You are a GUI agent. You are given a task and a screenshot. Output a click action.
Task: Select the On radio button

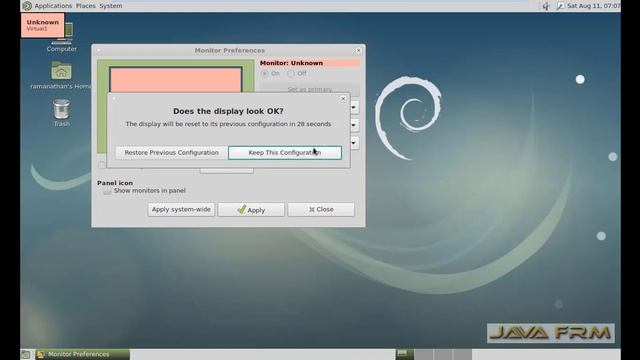coord(265,73)
